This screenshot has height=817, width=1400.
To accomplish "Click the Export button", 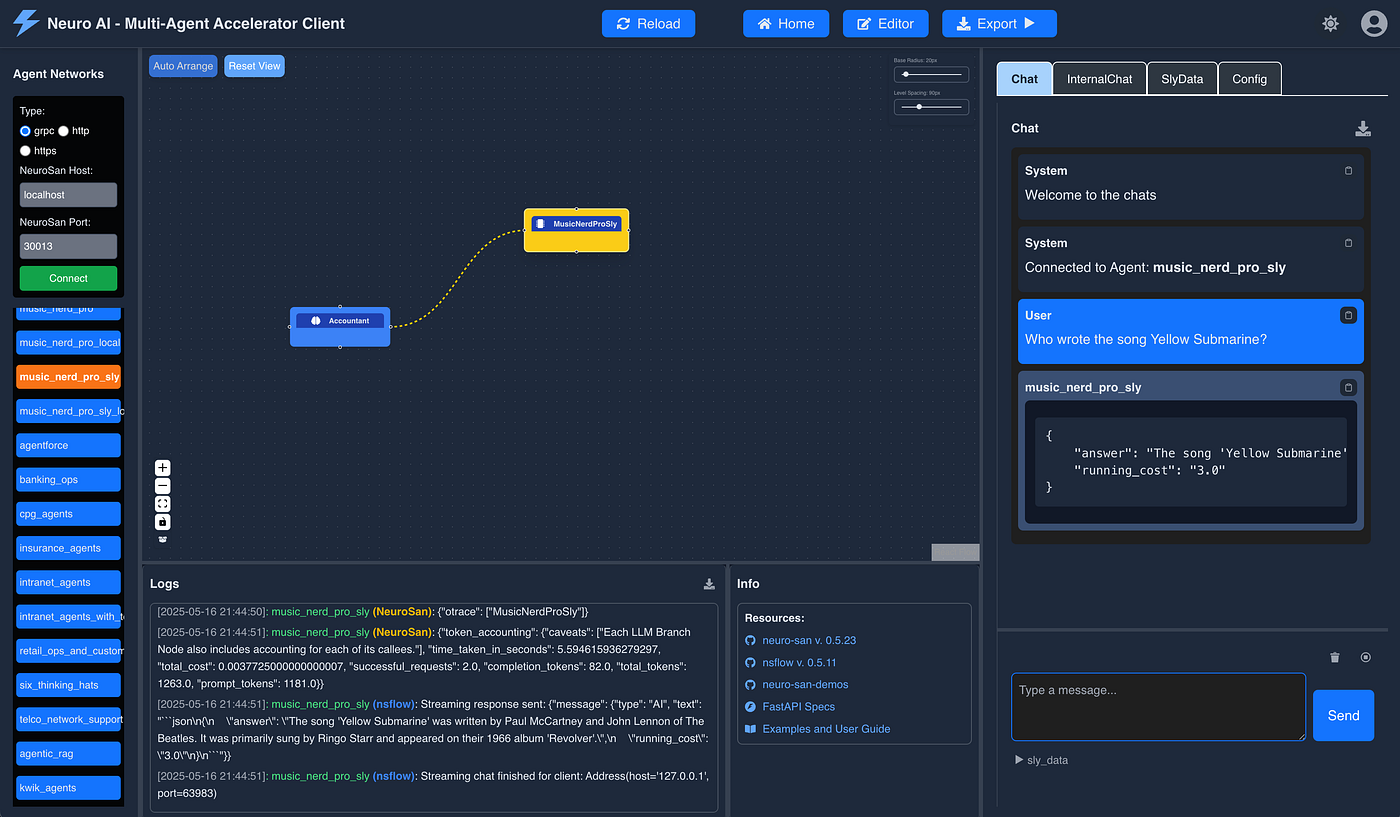I will point(999,24).
